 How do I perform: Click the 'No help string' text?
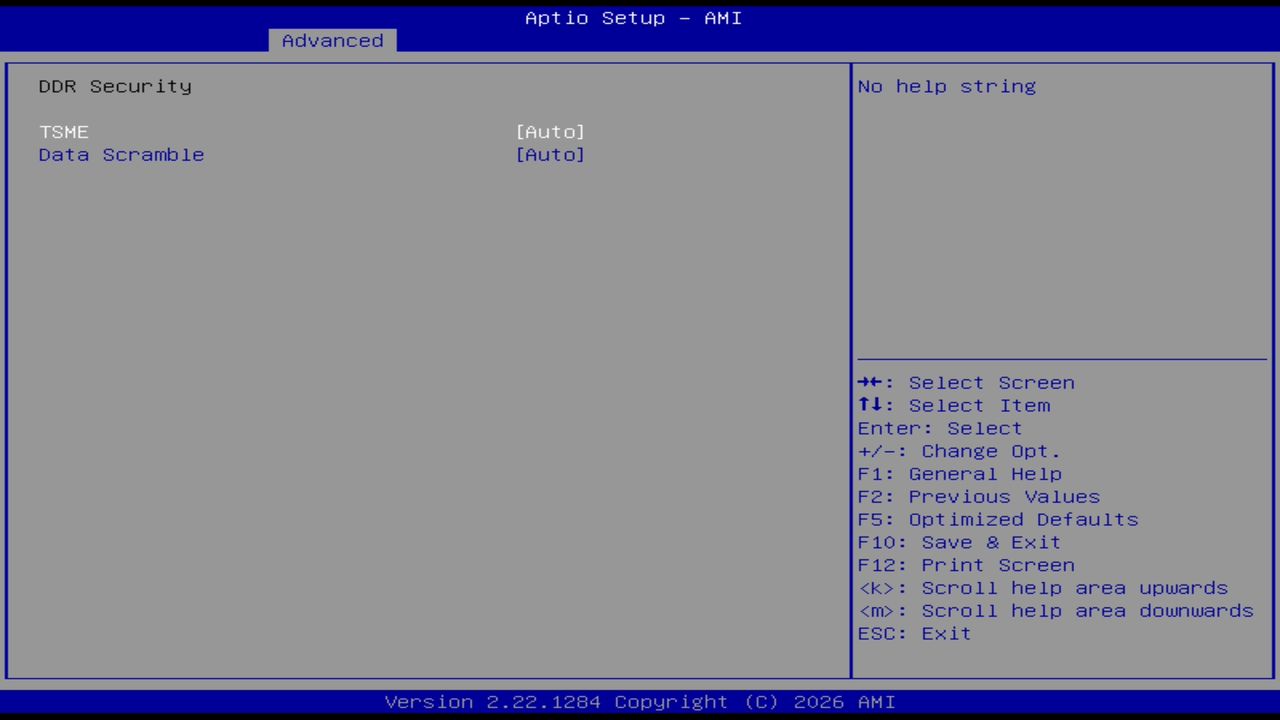pyautogui.click(x=947, y=86)
